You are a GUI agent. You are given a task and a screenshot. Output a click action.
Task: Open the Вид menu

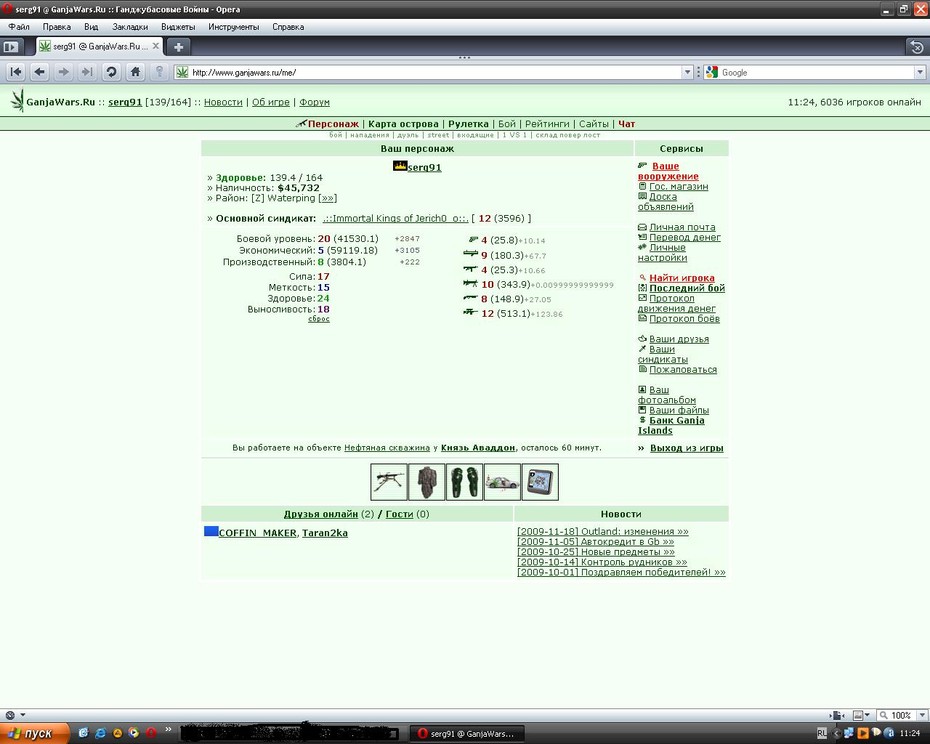click(91, 27)
